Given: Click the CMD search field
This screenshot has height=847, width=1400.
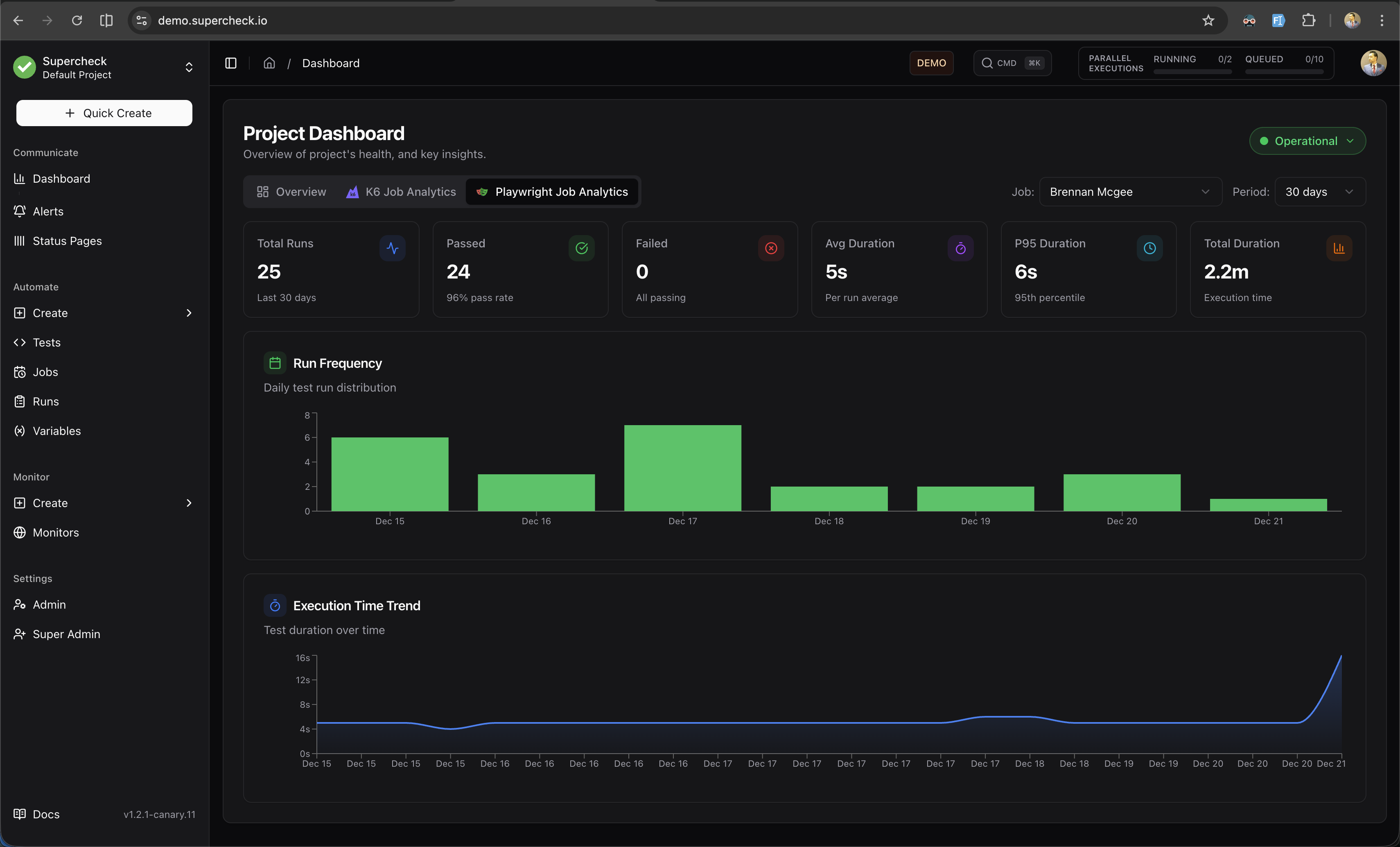Looking at the screenshot, I should click(x=1012, y=63).
